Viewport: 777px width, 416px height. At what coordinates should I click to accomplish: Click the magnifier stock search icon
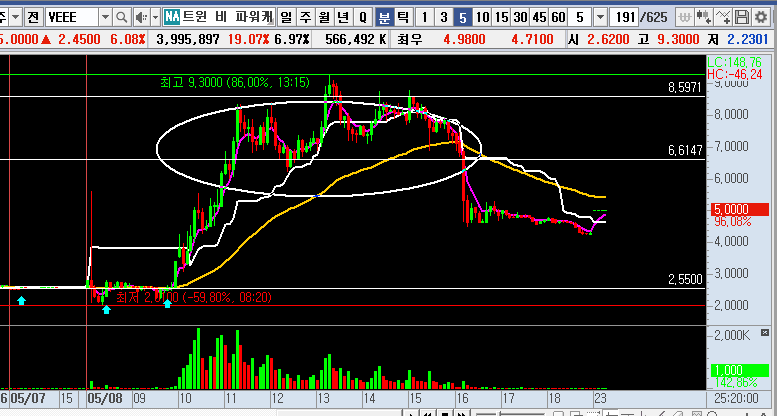click(x=121, y=18)
